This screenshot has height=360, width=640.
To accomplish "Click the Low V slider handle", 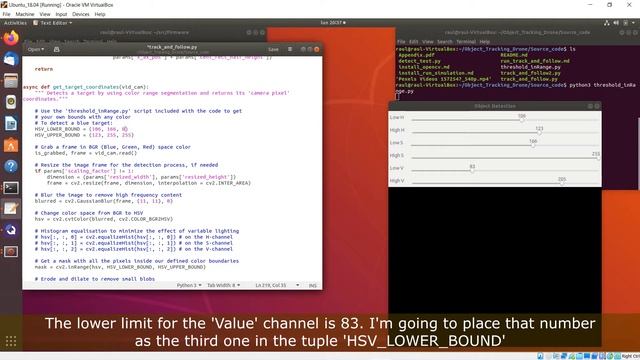I will coord(472,171).
